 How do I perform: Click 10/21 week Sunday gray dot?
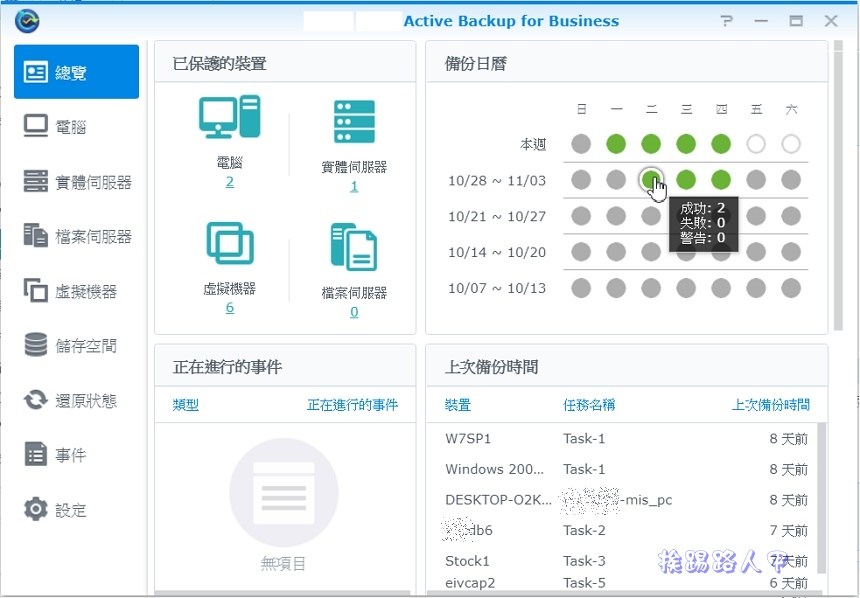[581, 216]
